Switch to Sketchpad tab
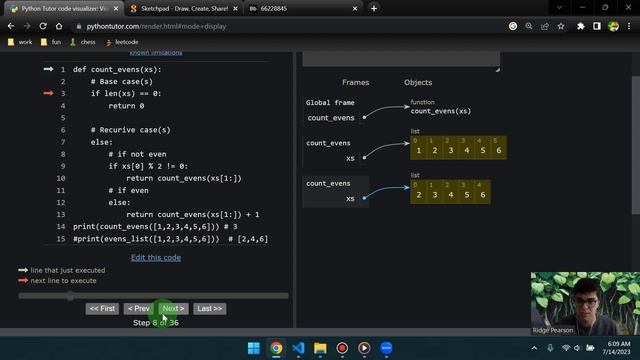 [x=184, y=9]
